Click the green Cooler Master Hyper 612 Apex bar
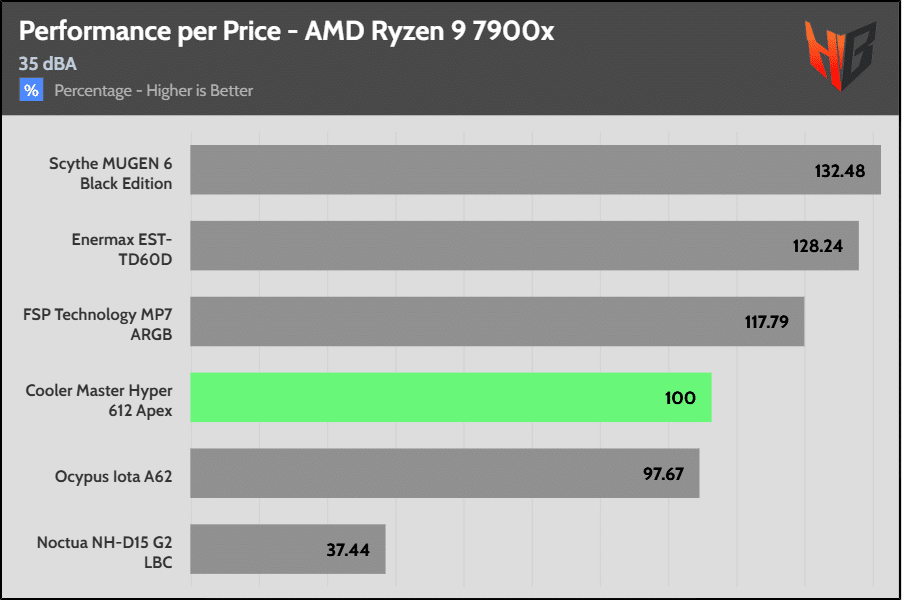Viewport: 902px width, 600px height. point(451,398)
